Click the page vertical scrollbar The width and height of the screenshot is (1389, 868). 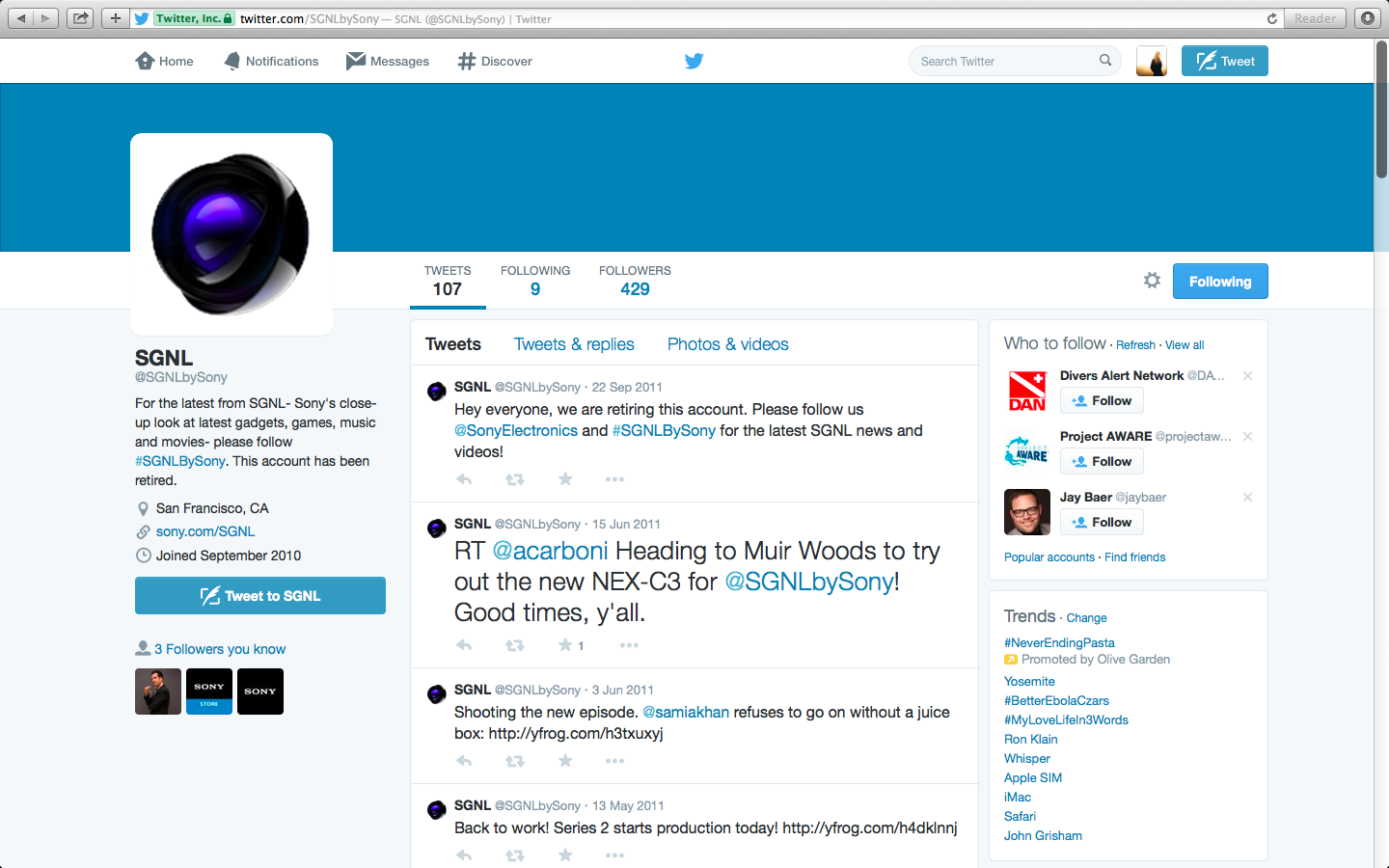coord(1381,111)
